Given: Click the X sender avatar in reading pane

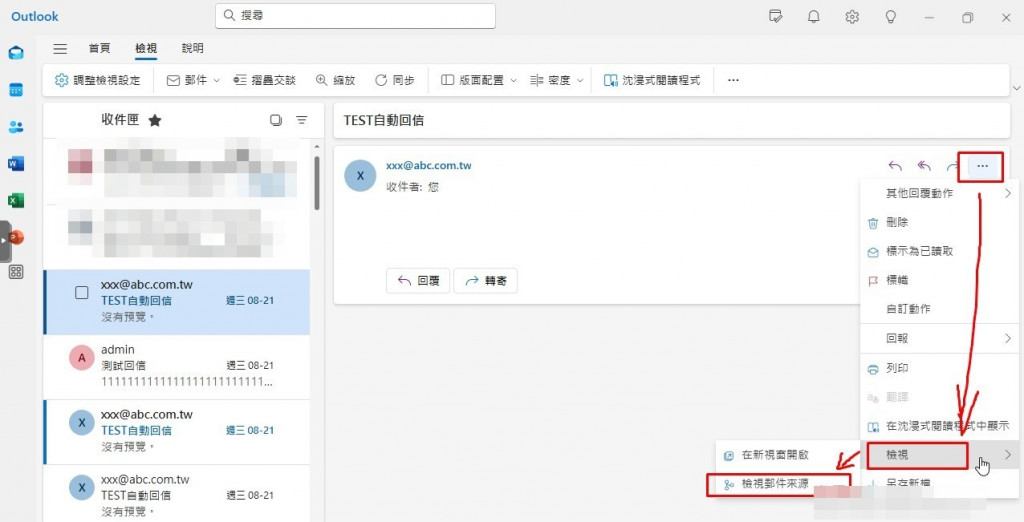Looking at the screenshot, I should [360, 176].
